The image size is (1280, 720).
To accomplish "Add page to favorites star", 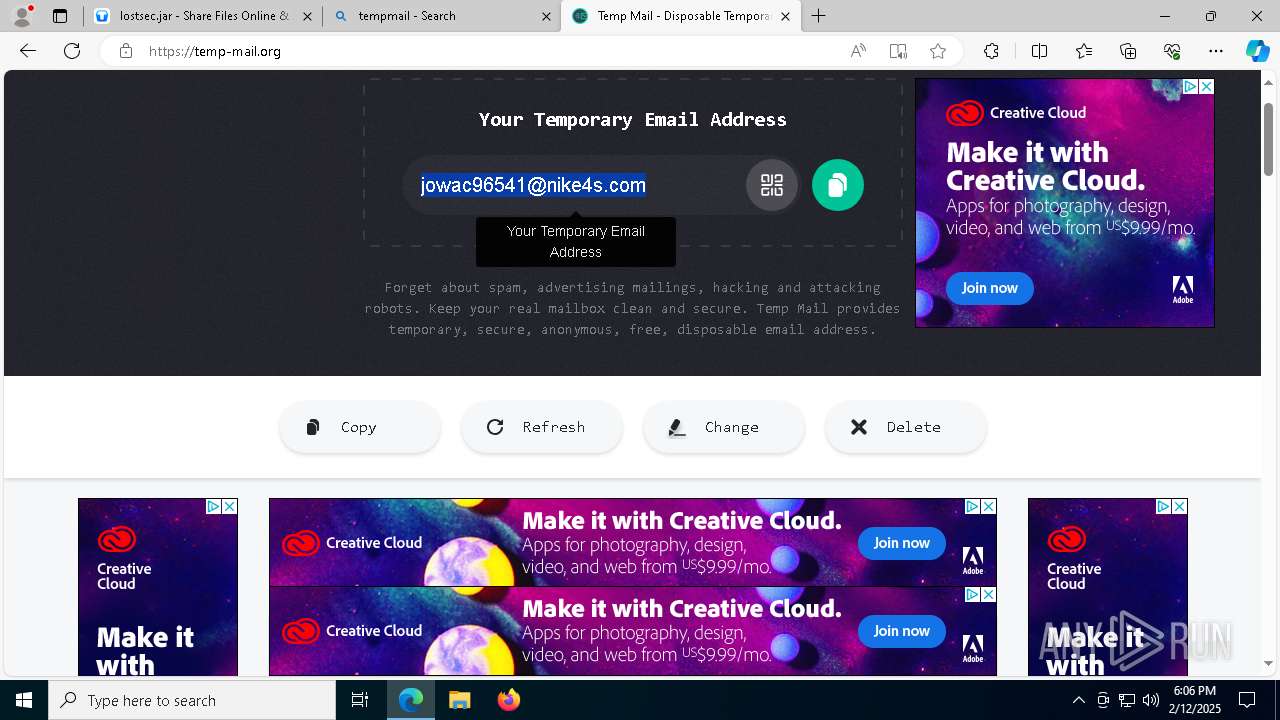I will (938, 51).
